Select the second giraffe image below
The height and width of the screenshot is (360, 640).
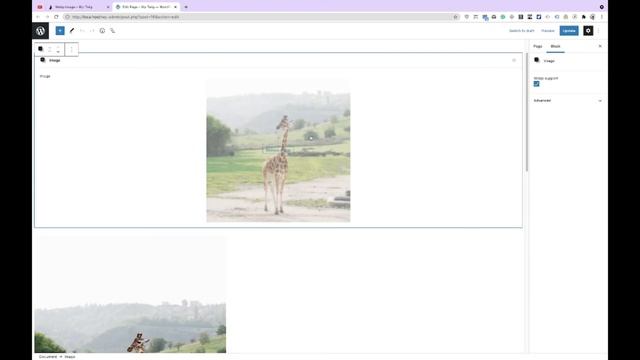point(130,295)
